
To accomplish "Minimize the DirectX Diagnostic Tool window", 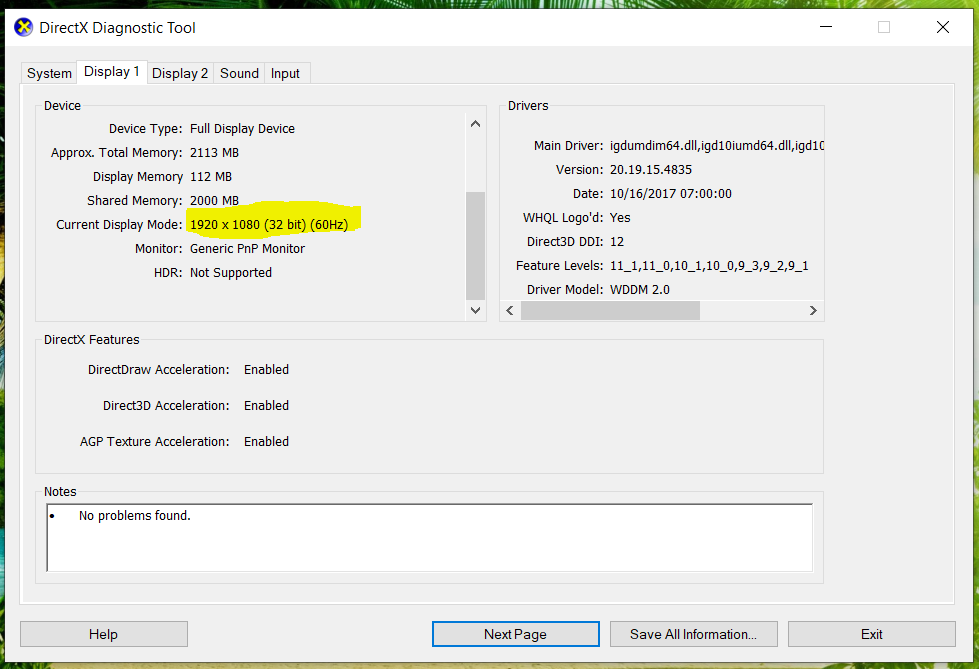I will [825, 27].
